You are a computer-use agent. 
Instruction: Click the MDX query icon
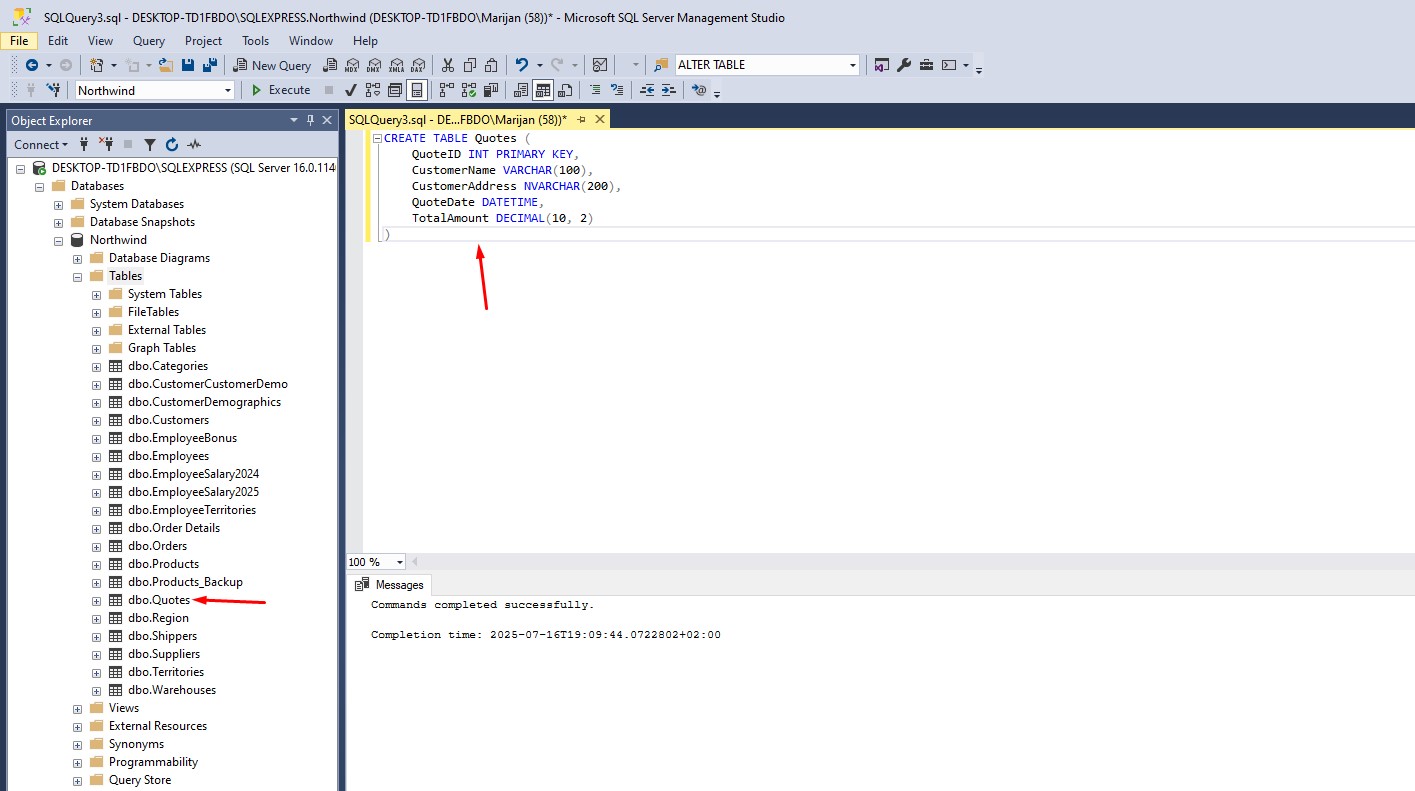[352, 65]
